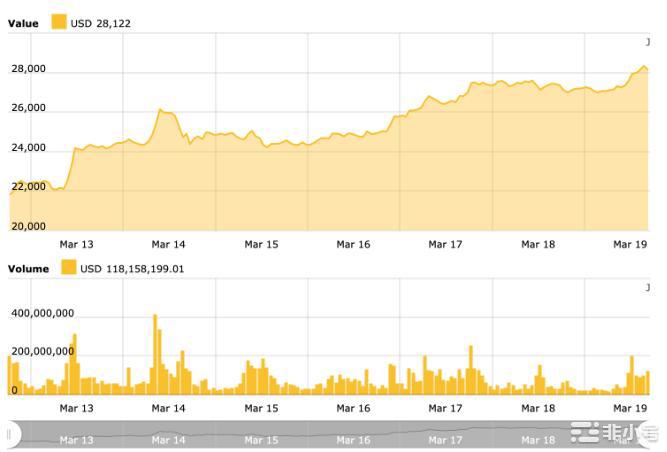Select Mar 15 in the range navigator
Viewport: 667px width, 452px height.
pos(261,439)
